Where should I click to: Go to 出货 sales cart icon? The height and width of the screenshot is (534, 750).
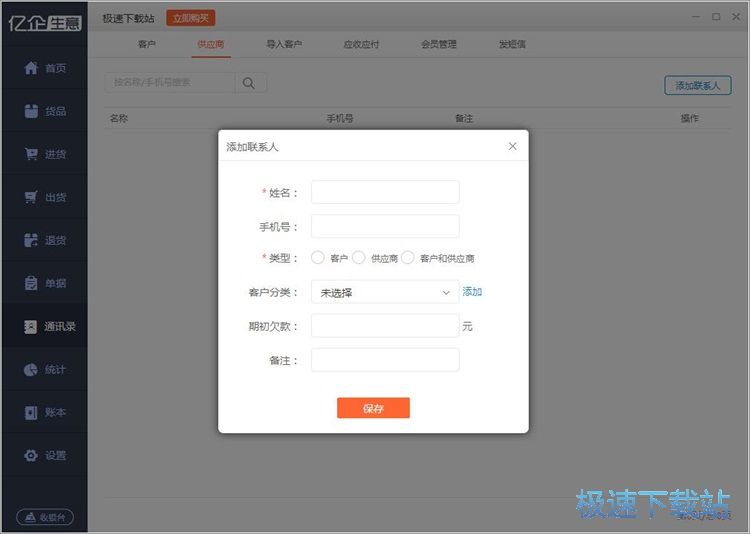click(31, 197)
